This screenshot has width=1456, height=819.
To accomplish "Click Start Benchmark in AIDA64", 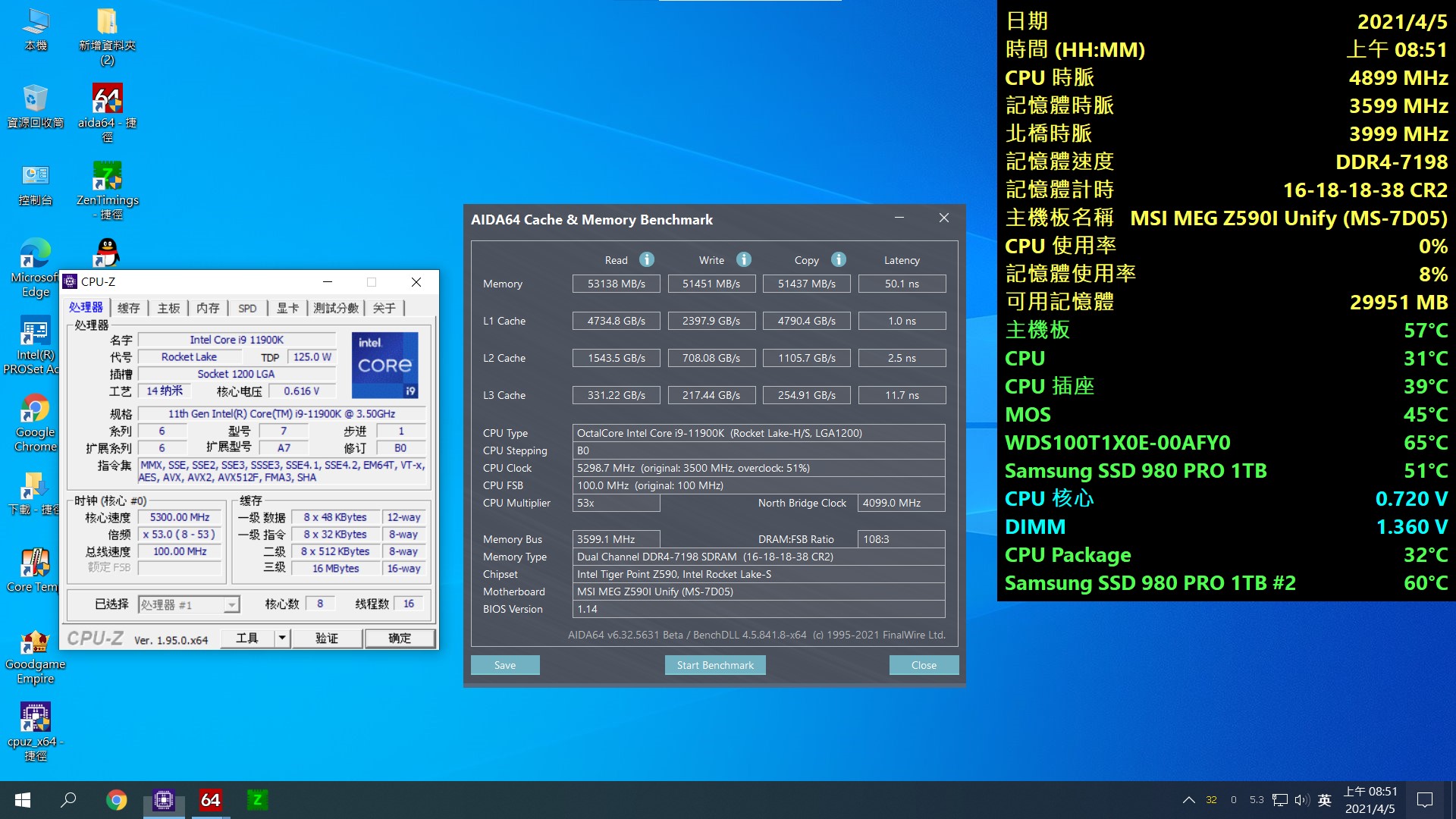I will (715, 665).
